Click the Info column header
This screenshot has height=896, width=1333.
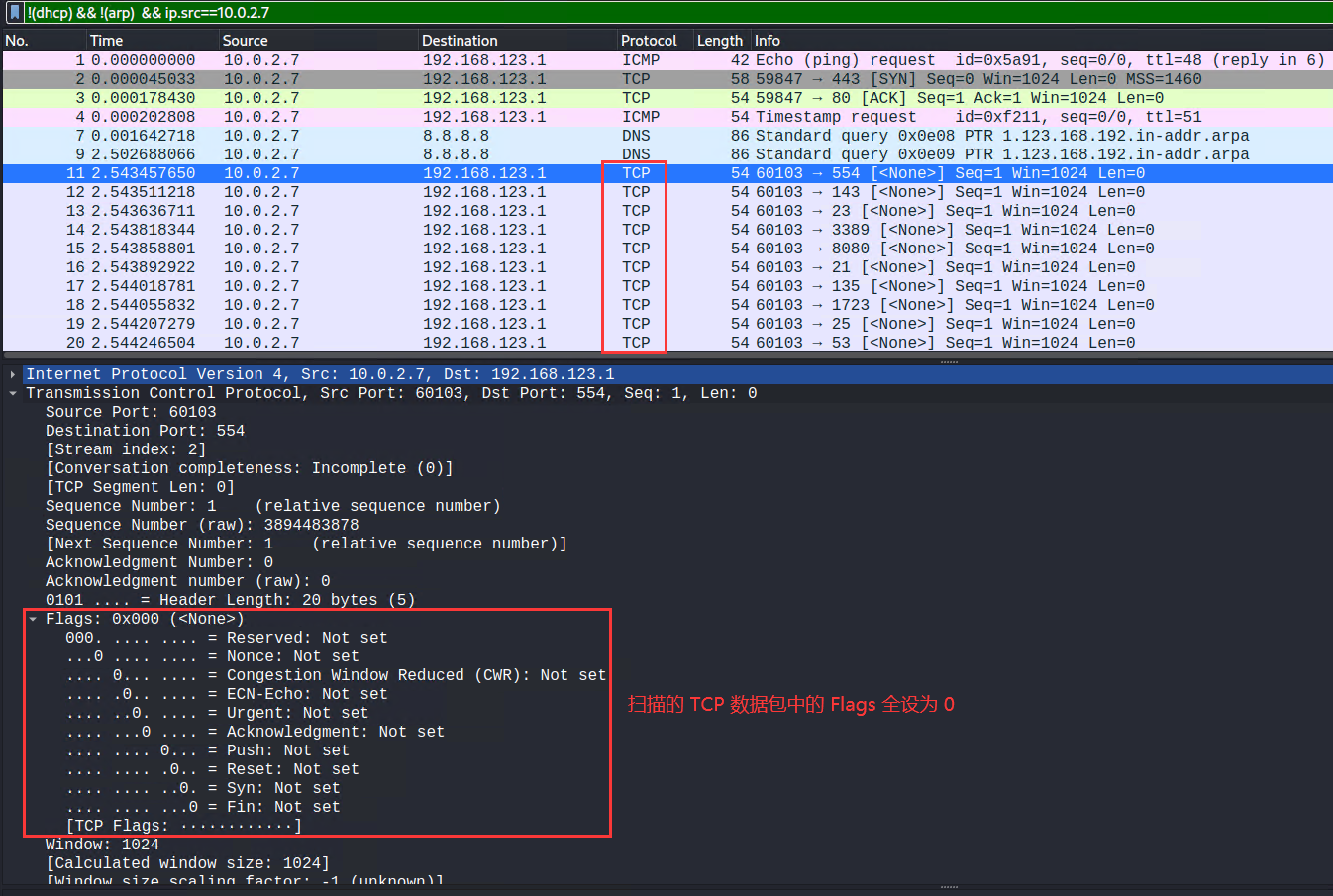[x=1041, y=41]
